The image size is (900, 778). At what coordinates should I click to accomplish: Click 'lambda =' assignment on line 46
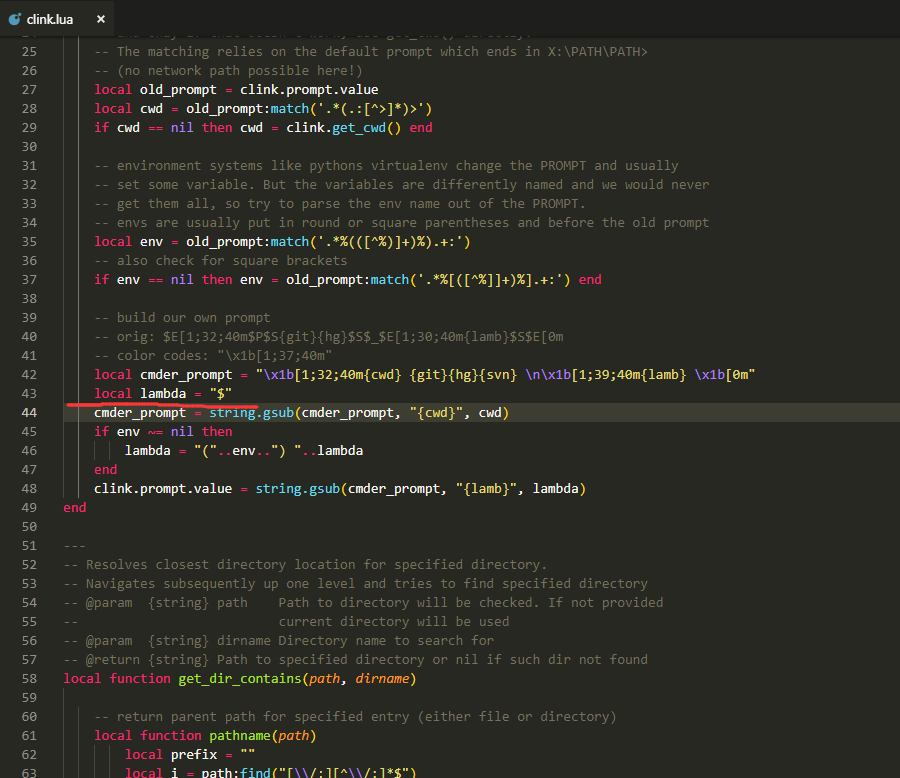(156, 450)
